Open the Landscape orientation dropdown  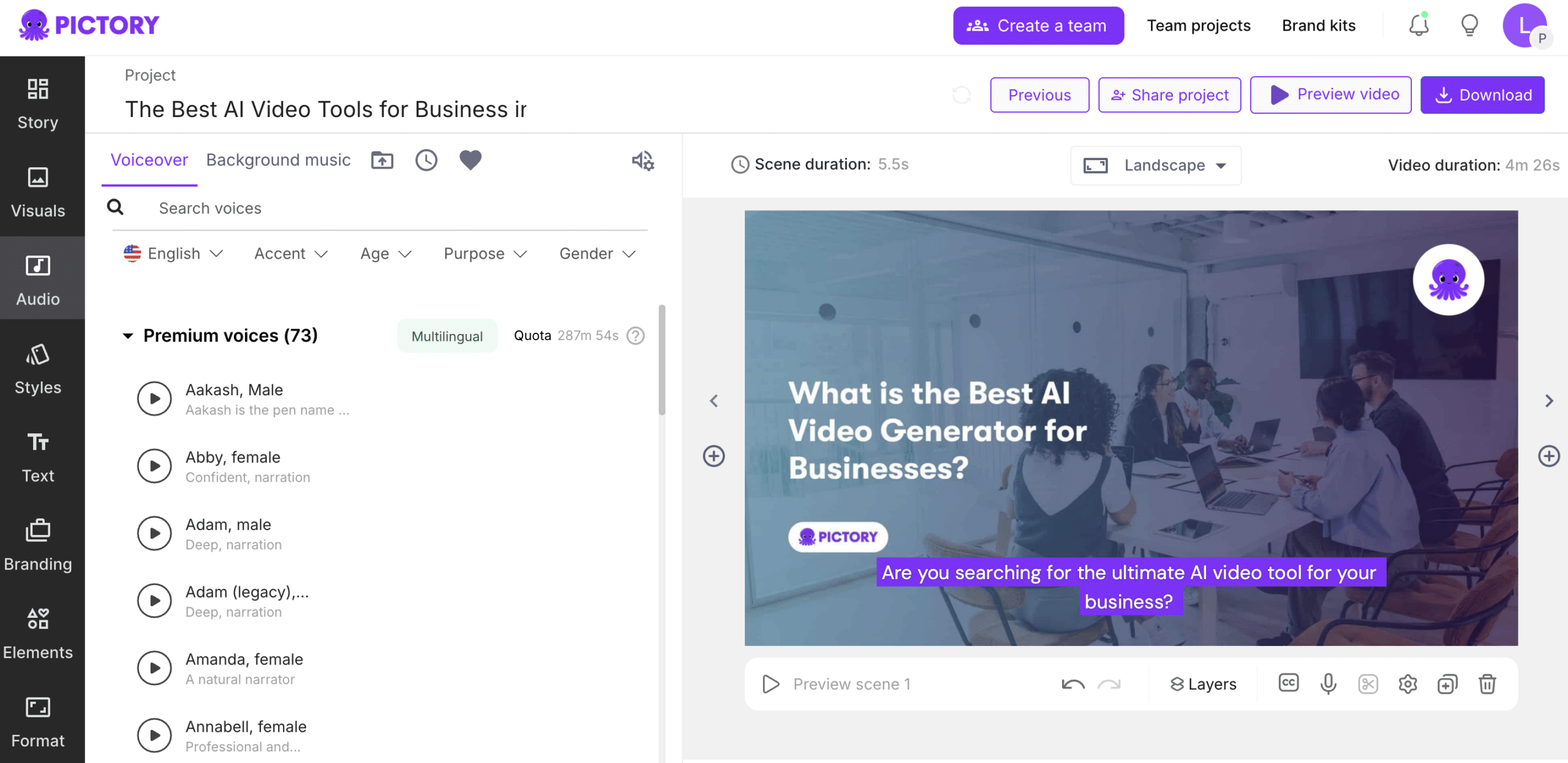[1155, 165]
